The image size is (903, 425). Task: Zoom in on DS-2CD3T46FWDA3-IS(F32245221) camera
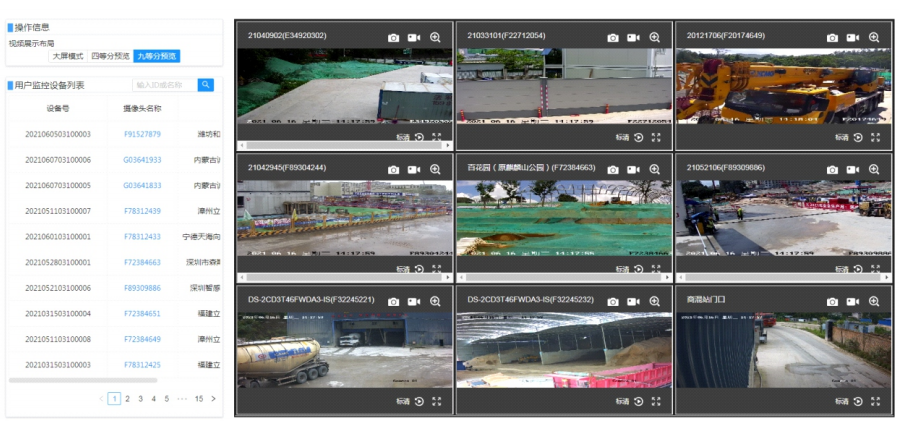435,301
